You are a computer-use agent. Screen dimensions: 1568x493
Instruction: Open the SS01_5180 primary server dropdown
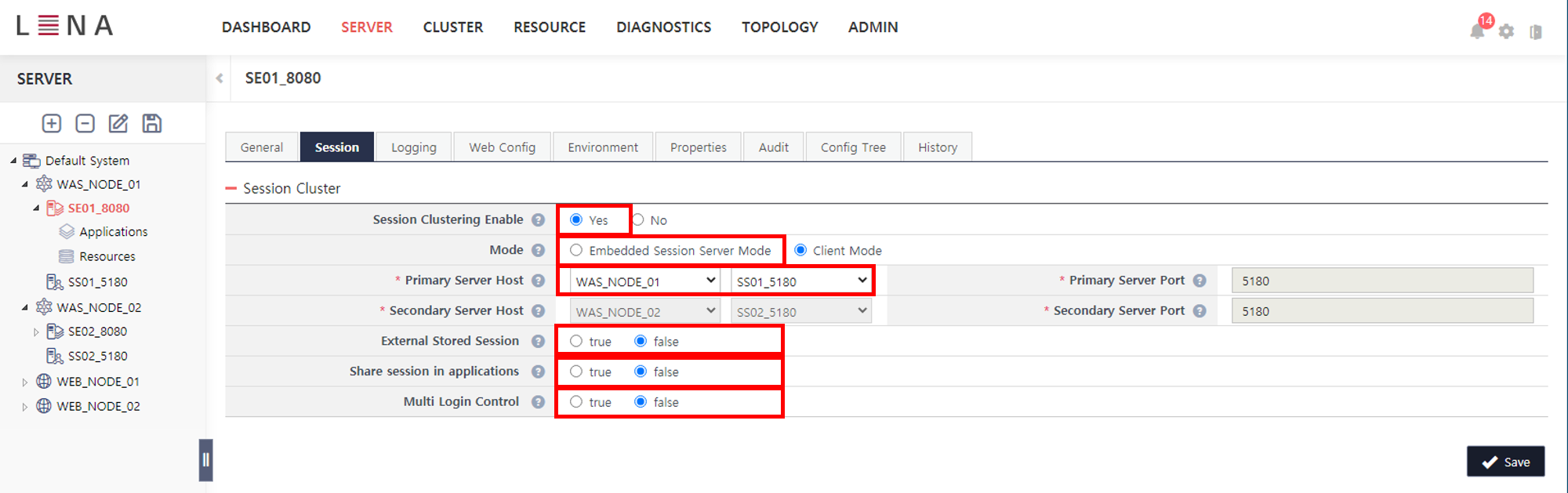(x=801, y=281)
